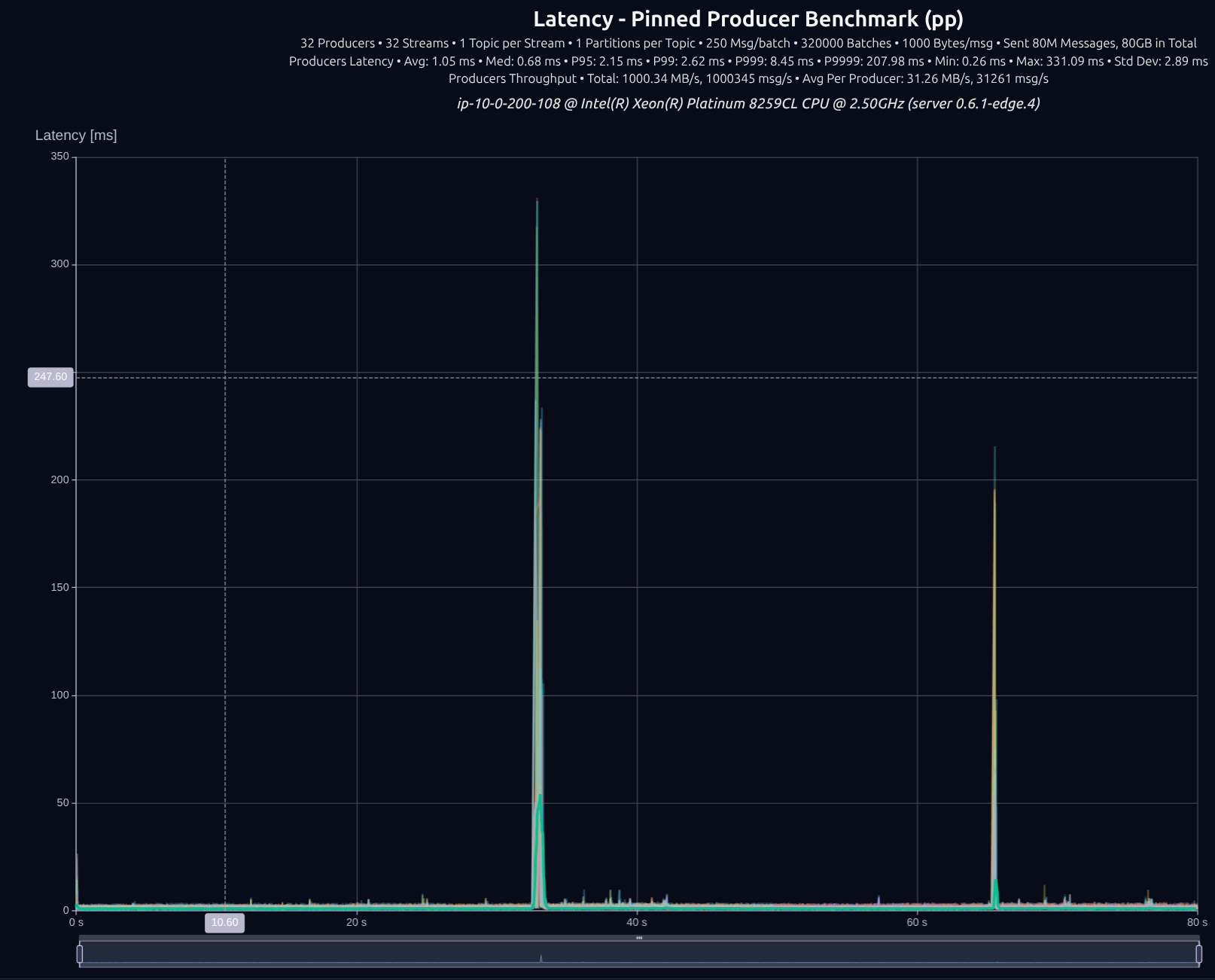Click the tallest latency spike peak near 331 ms
1215x980 pixels.
(x=537, y=200)
